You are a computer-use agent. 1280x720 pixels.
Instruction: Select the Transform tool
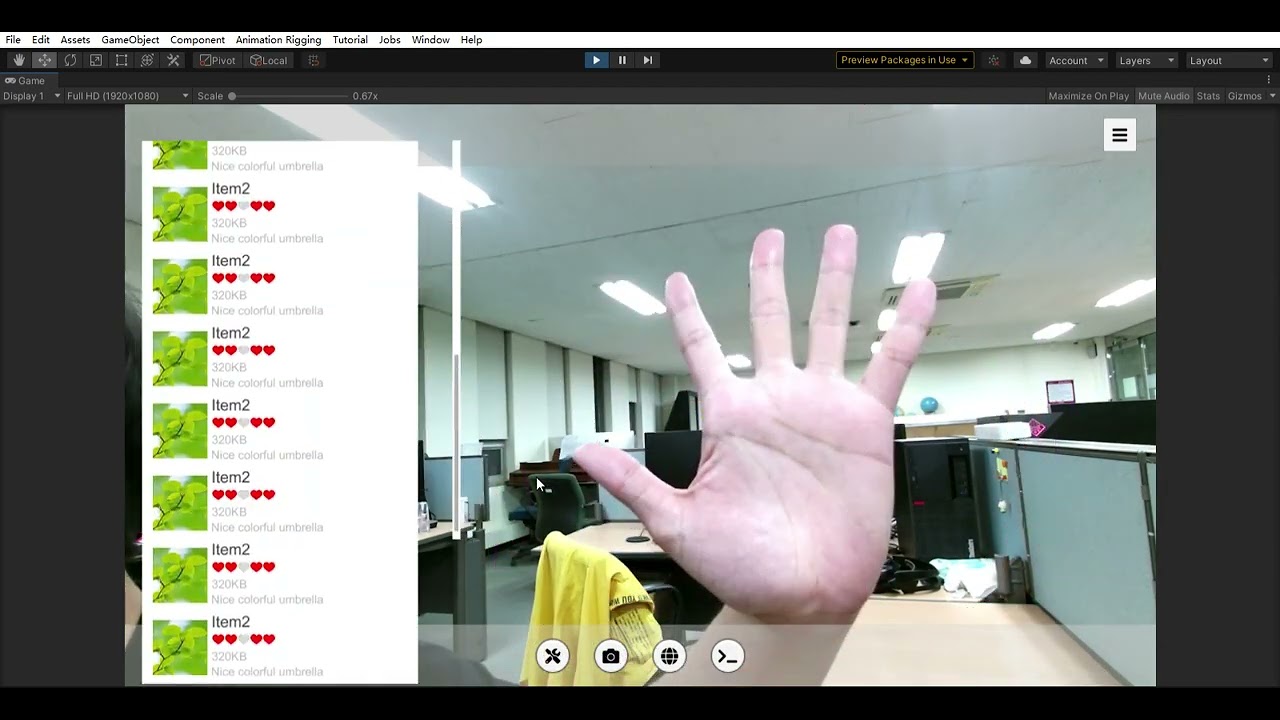pos(147,60)
